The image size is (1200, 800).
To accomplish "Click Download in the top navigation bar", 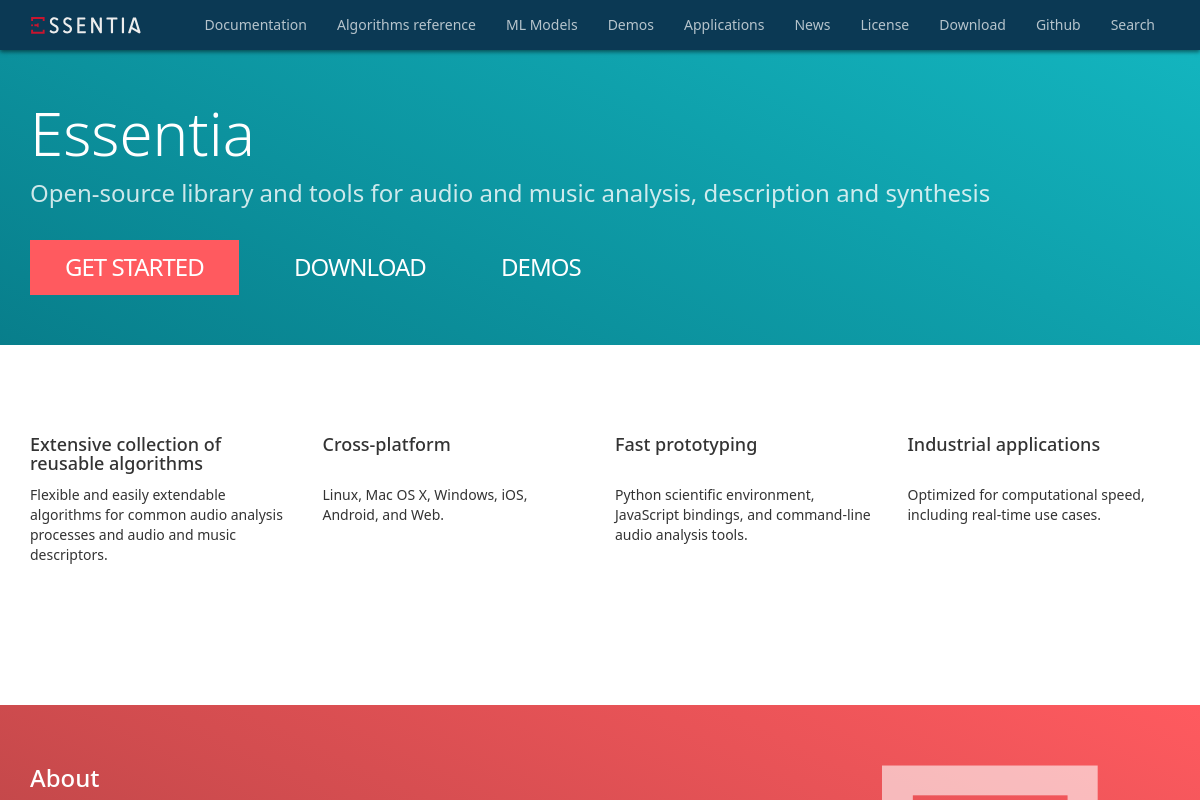I will coord(972,25).
